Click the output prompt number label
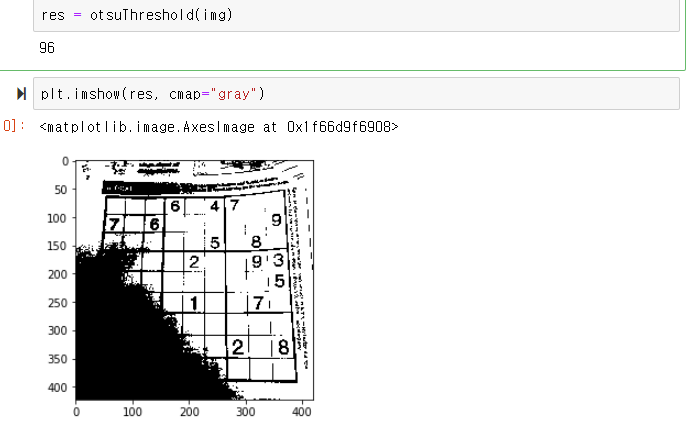 point(14,126)
